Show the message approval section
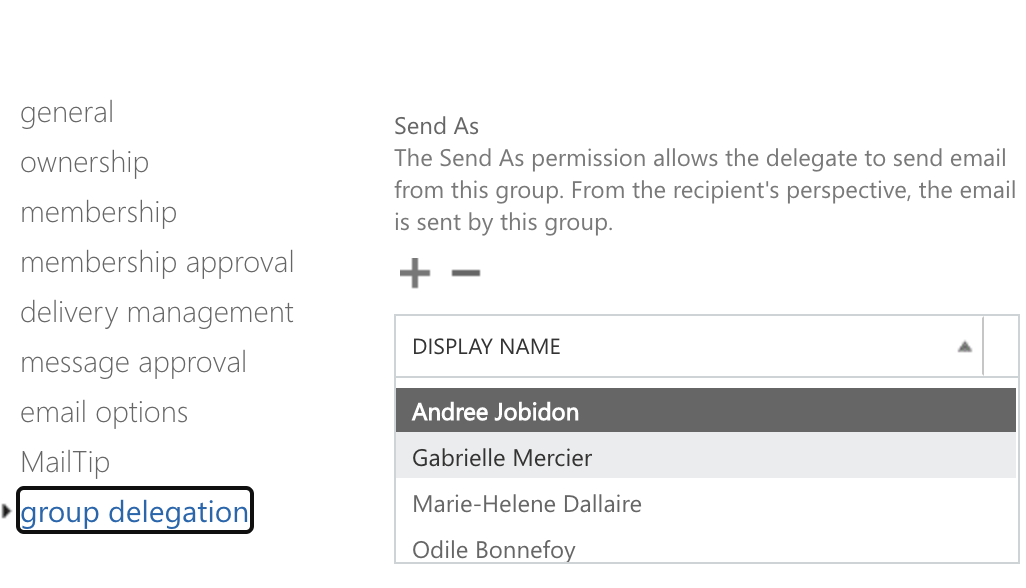Viewport: 1026px width, 588px height. tap(133, 363)
